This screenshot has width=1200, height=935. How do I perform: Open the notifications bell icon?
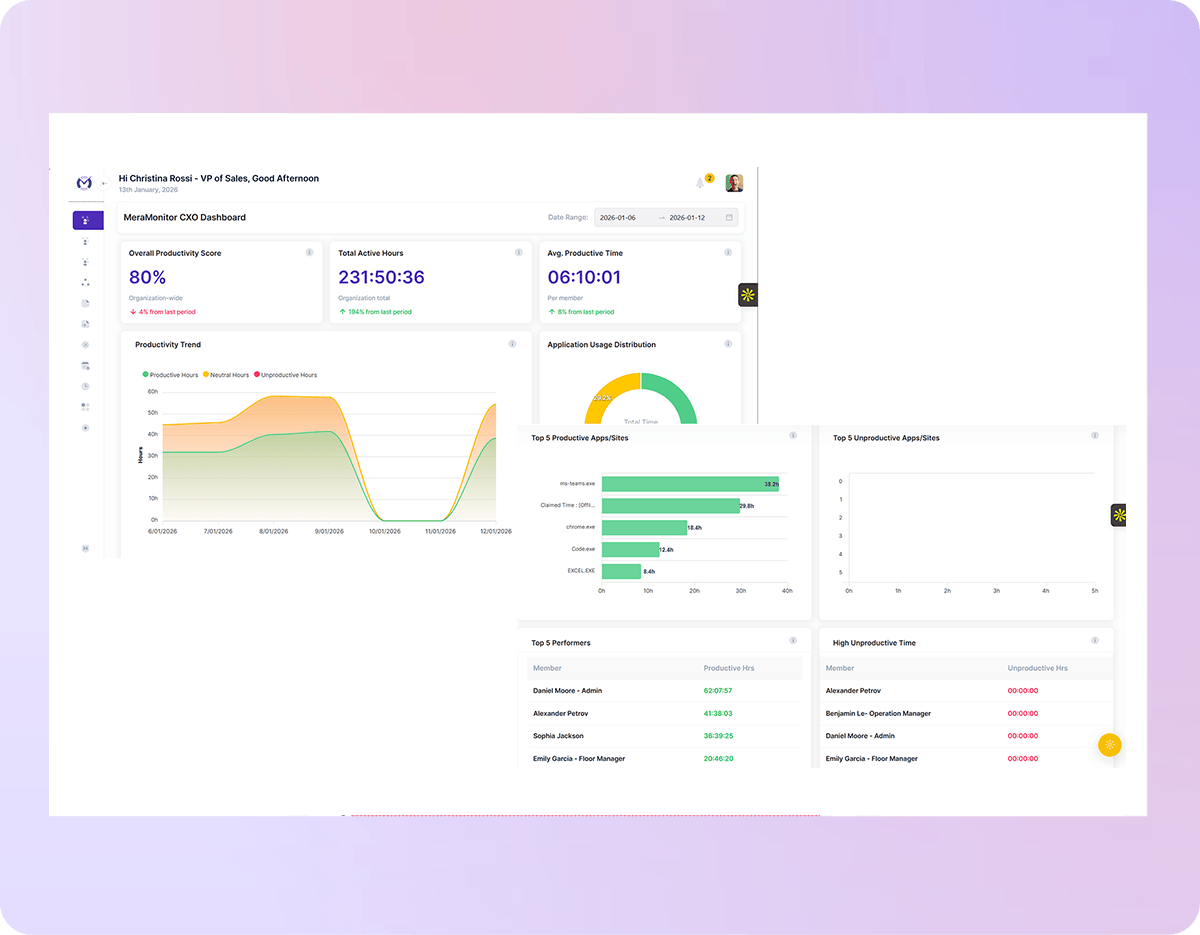pyautogui.click(x=700, y=183)
